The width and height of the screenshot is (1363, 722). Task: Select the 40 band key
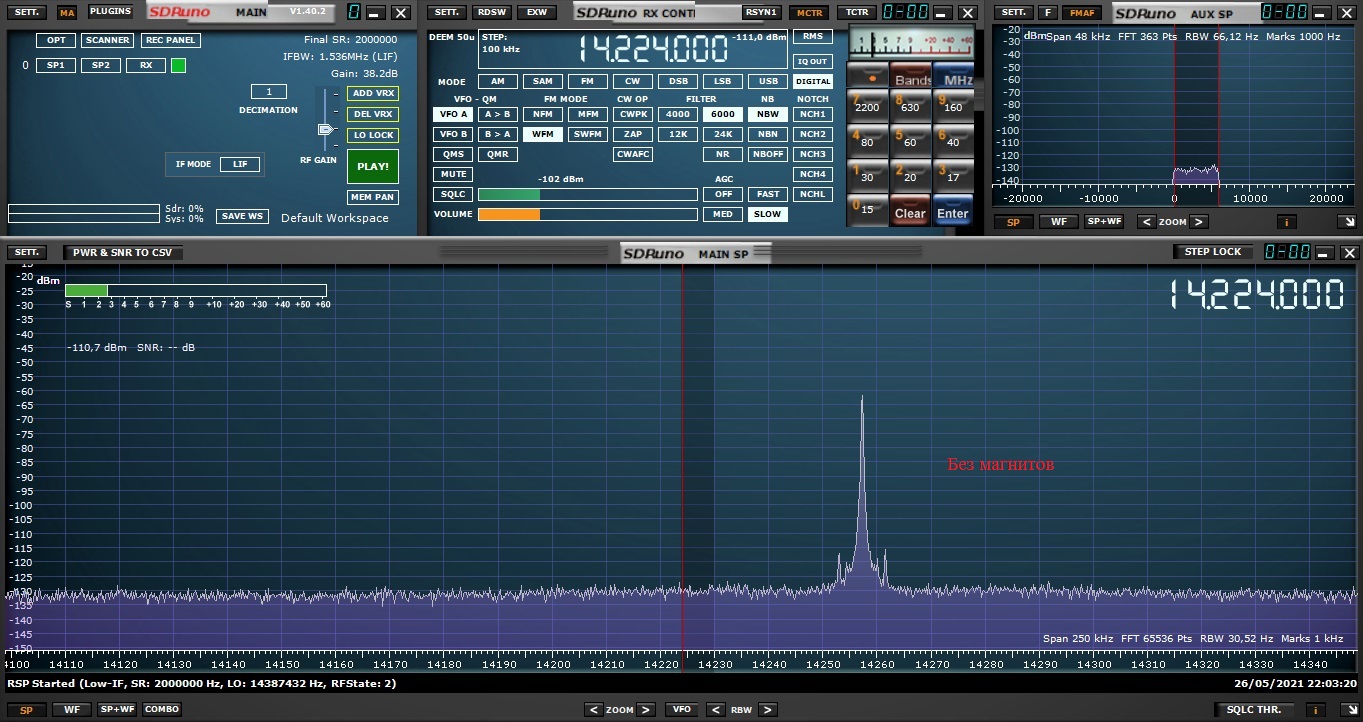pyautogui.click(x=953, y=141)
